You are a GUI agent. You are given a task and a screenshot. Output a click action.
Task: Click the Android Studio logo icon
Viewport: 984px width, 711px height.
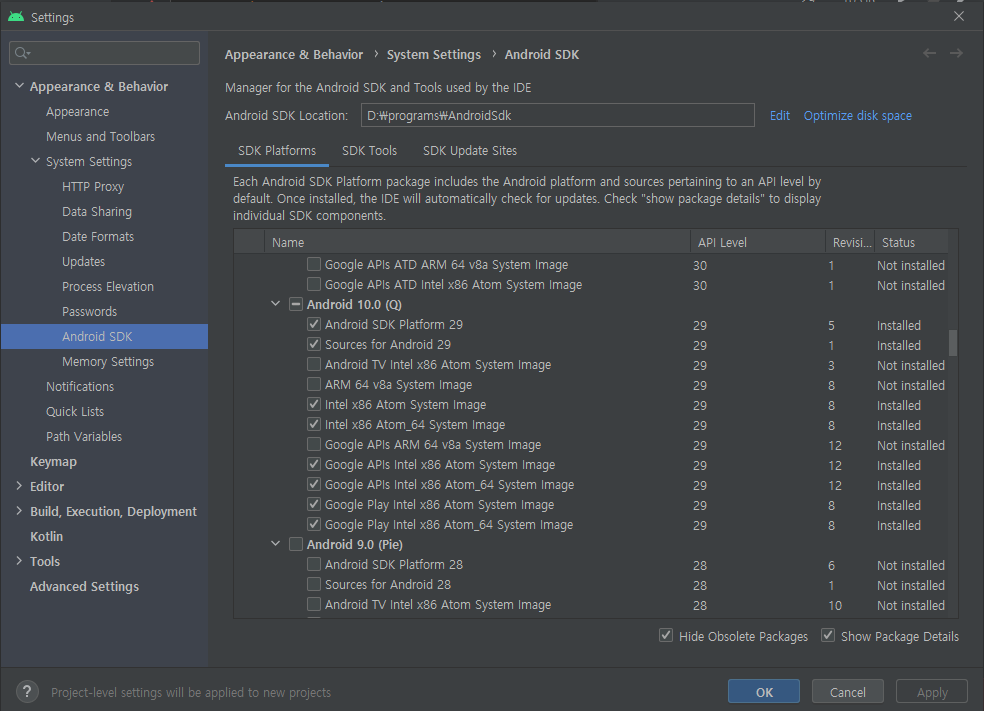click(x=16, y=17)
